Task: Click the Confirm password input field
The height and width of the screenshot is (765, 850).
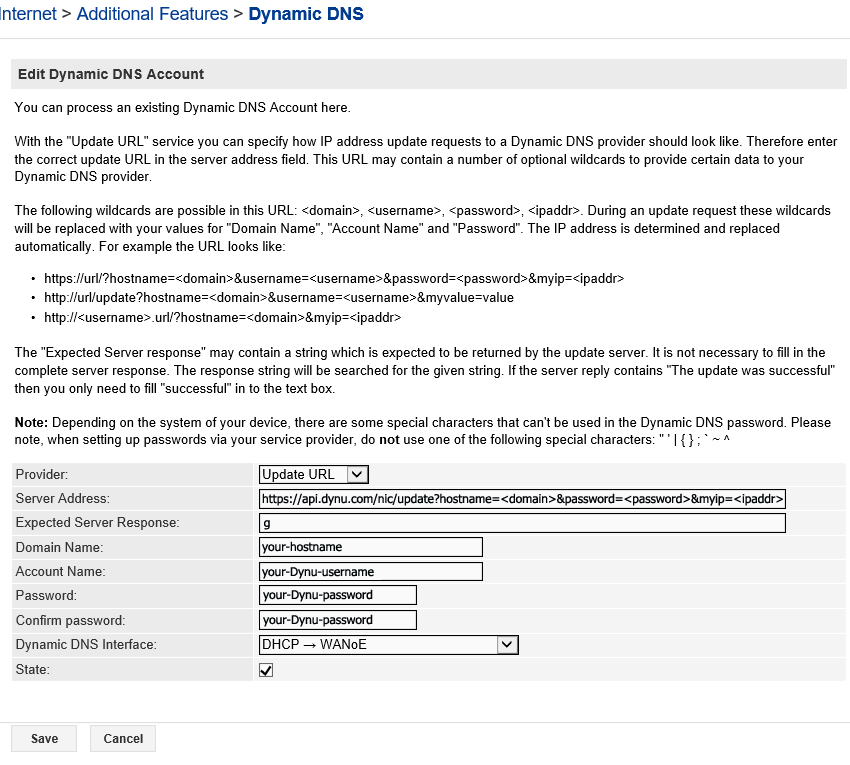Action: pyautogui.click(x=338, y=620)
